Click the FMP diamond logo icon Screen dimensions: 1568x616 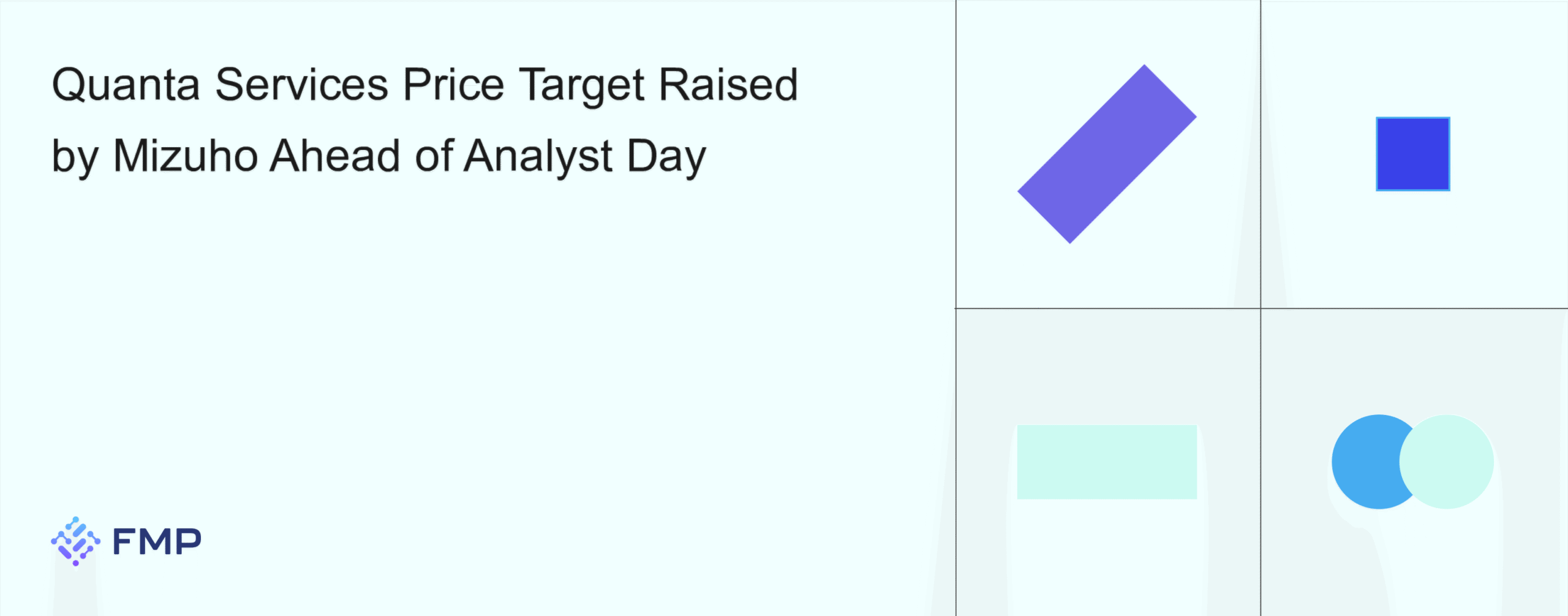[75, 541]
